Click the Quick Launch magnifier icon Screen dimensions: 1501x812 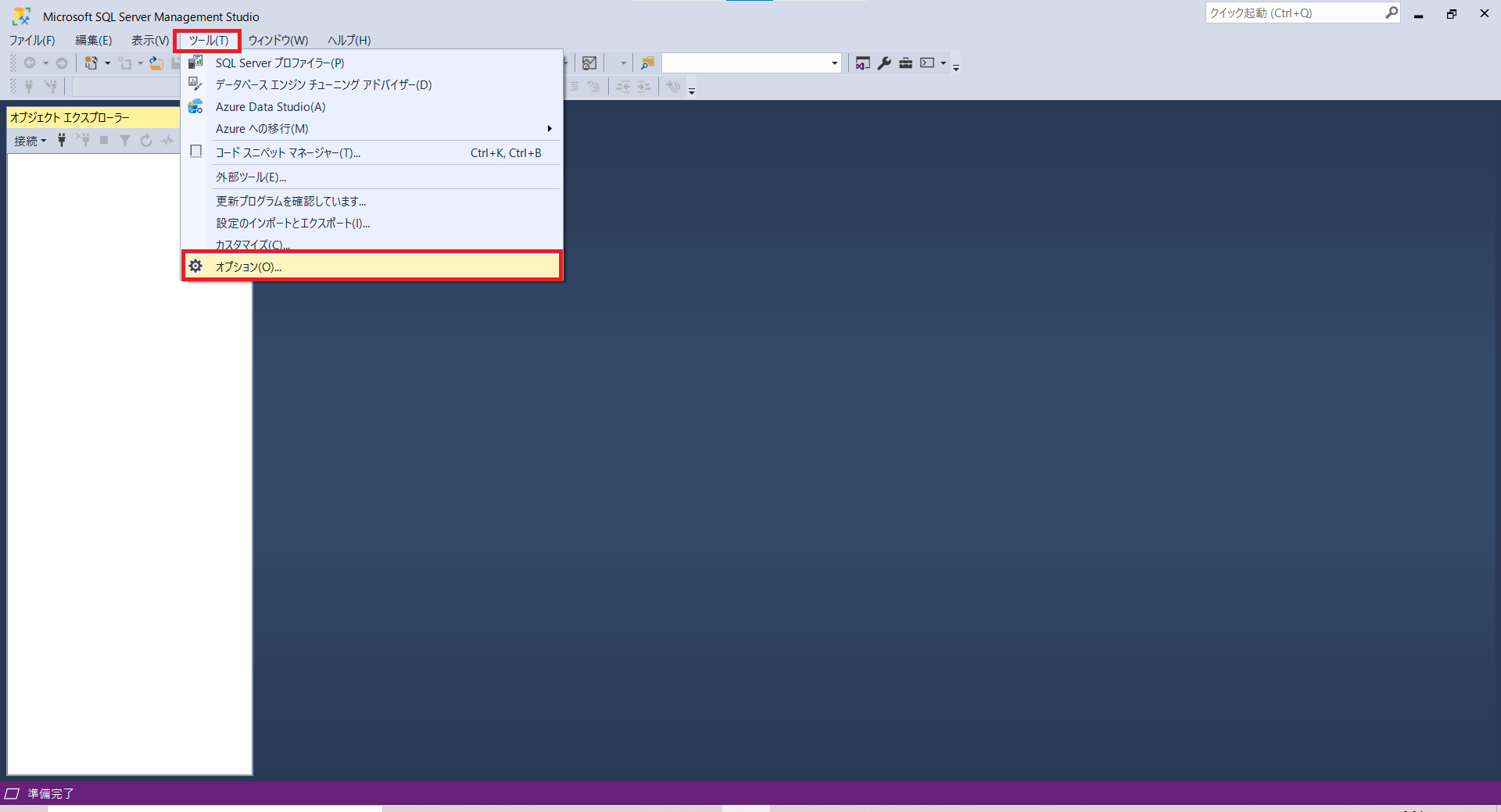(x=1392, y=13)
